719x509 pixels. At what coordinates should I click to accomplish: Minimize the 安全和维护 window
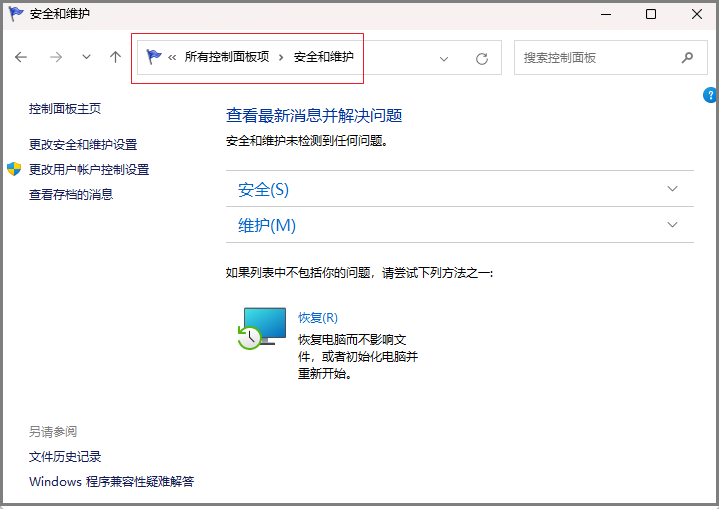606,14
